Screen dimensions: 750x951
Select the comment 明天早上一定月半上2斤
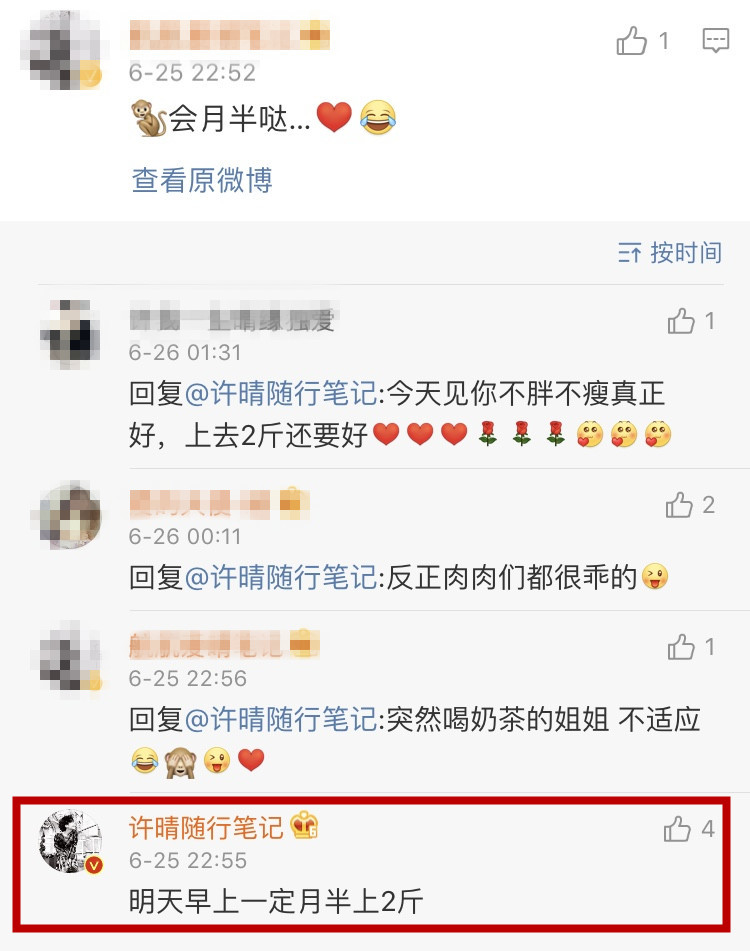276,901
